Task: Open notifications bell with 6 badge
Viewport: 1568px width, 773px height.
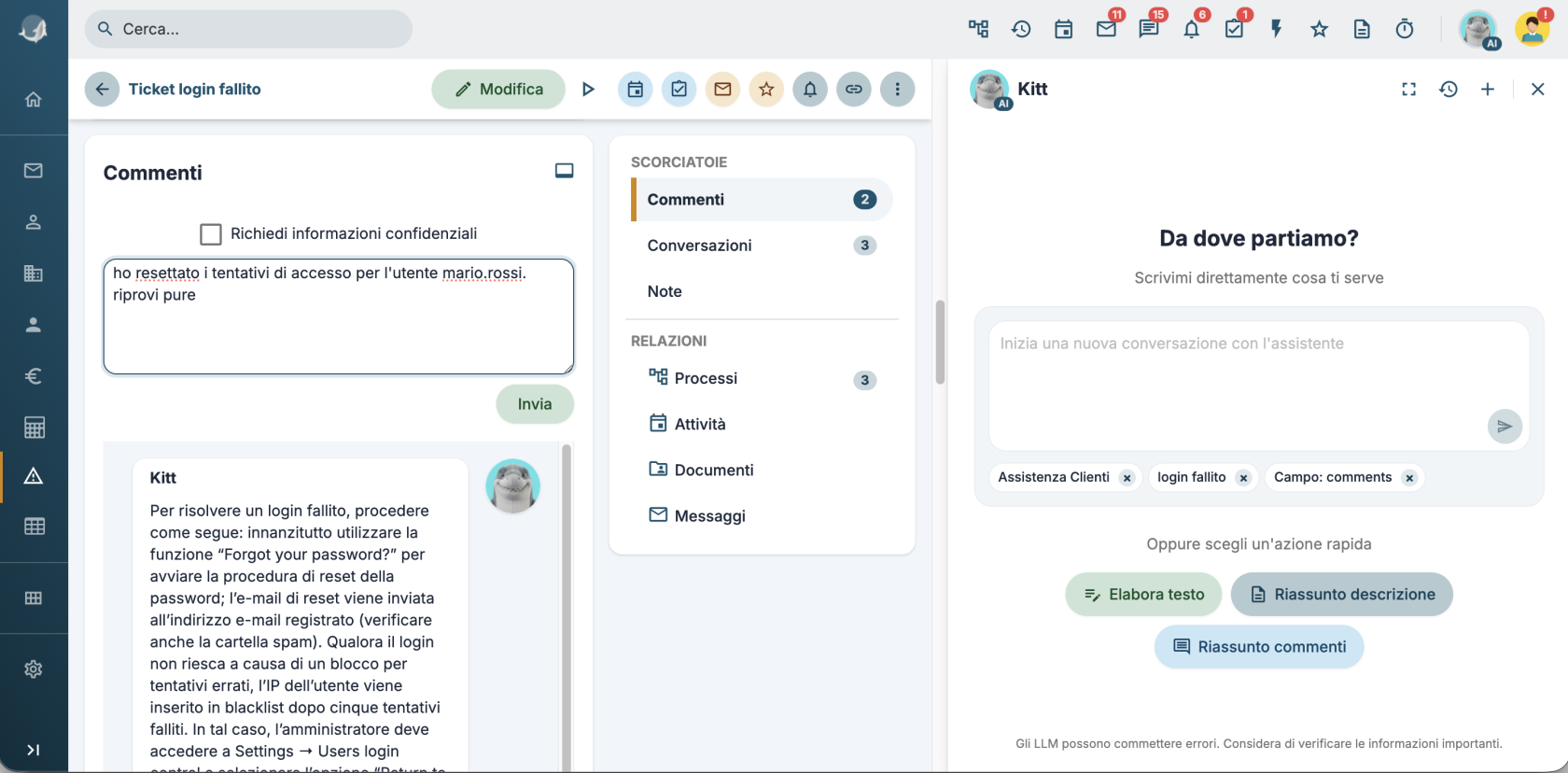Action: (x=1192, y=29)
